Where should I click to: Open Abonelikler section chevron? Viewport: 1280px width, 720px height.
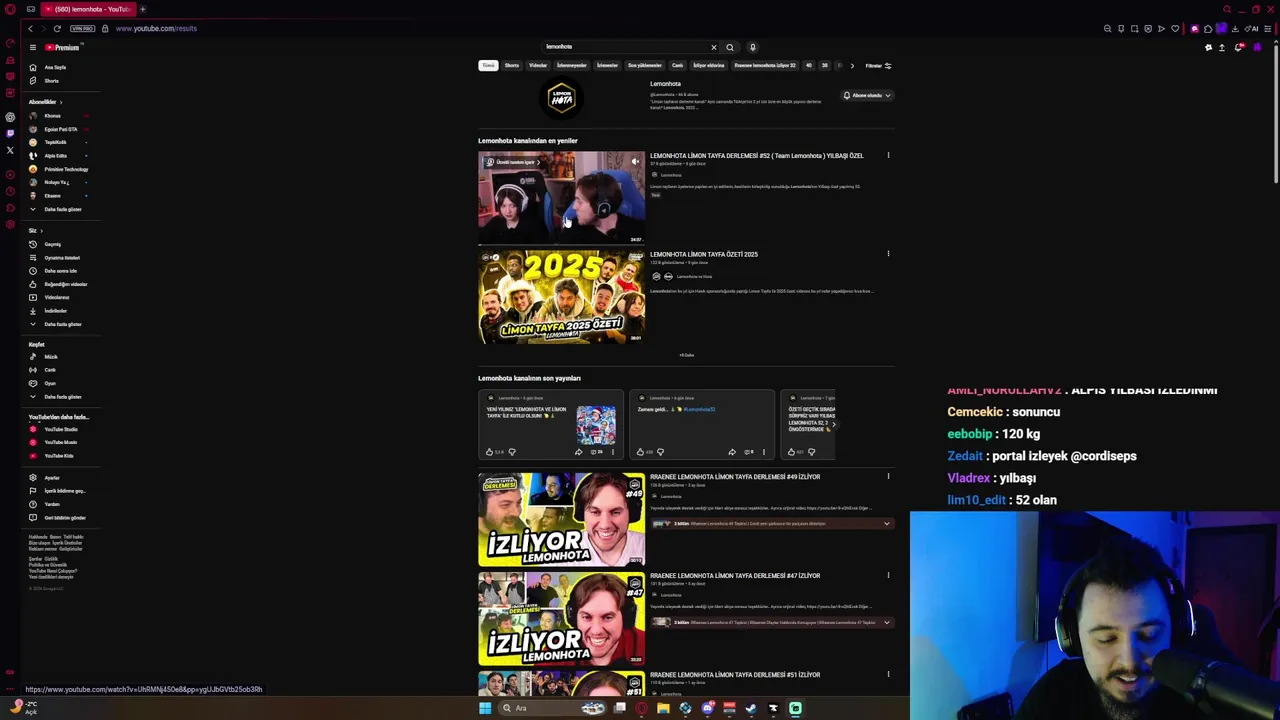(60, 102)
